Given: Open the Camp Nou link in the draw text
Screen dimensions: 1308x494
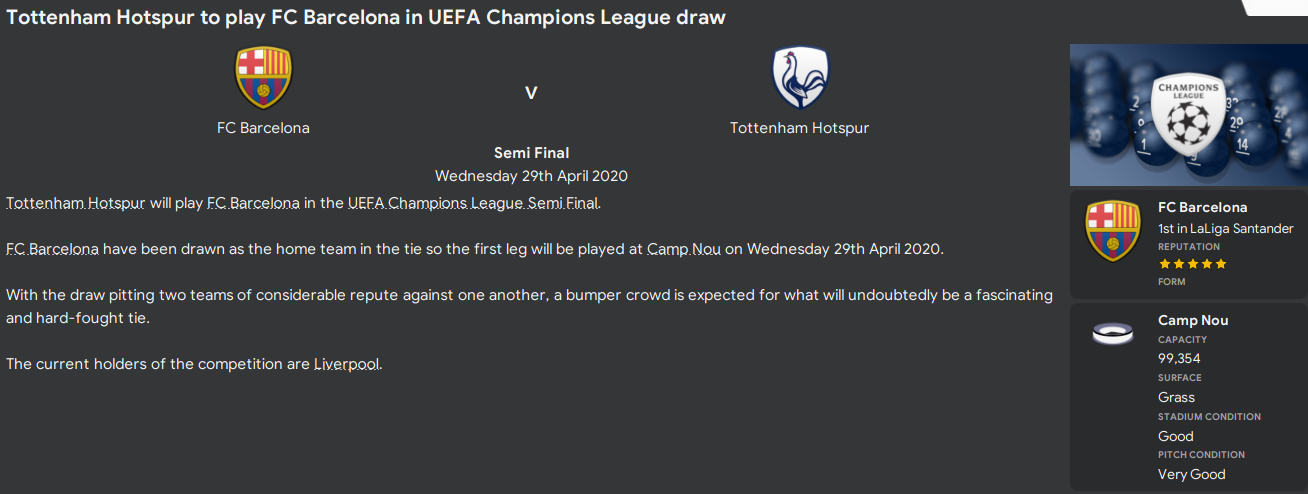Looking at the screenshot, I should click(x=683, y=249).
